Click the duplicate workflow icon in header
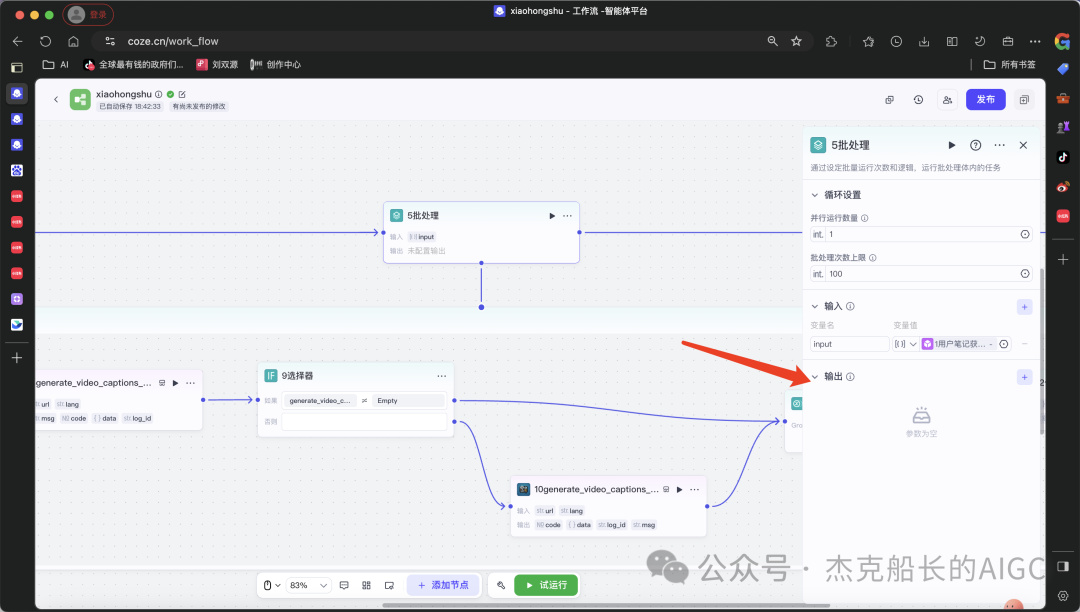The image size is (1080, 612). pos(889,100)
